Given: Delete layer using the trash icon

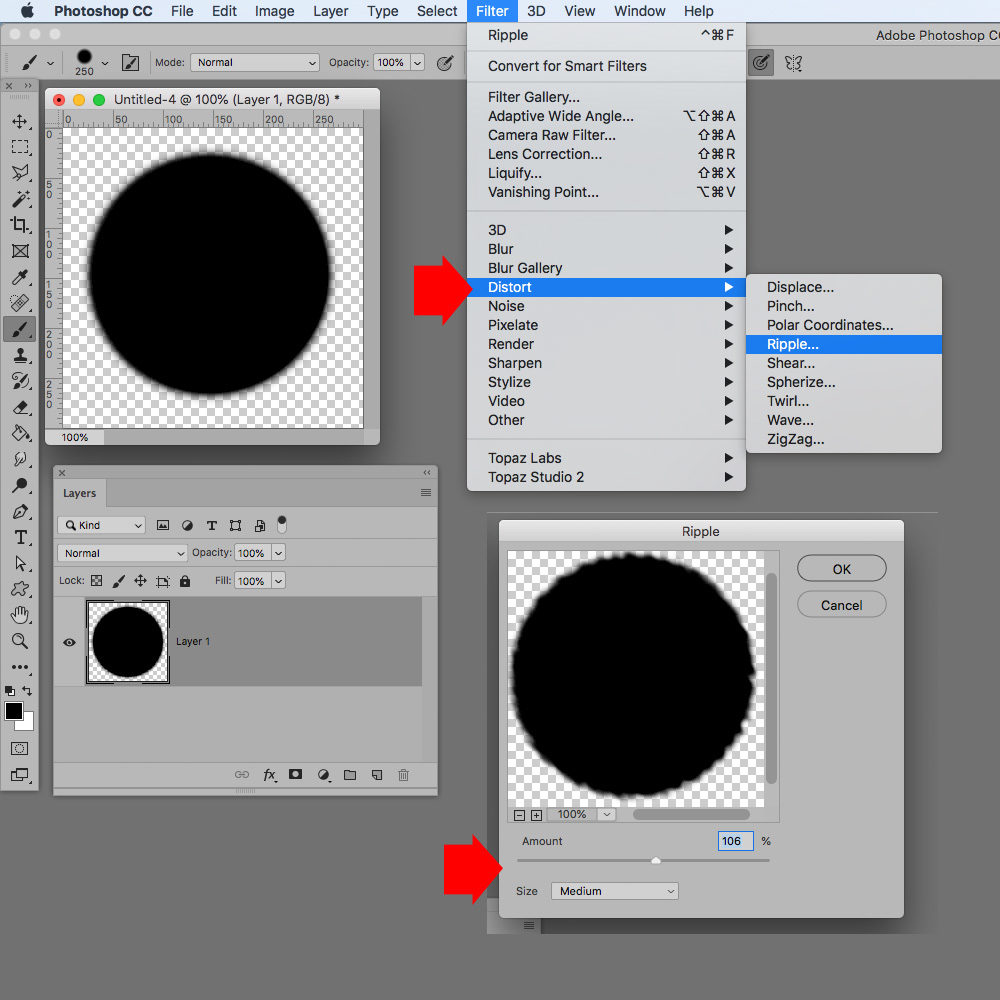Looking at the screenshot, I should click(x=403, y=775).
